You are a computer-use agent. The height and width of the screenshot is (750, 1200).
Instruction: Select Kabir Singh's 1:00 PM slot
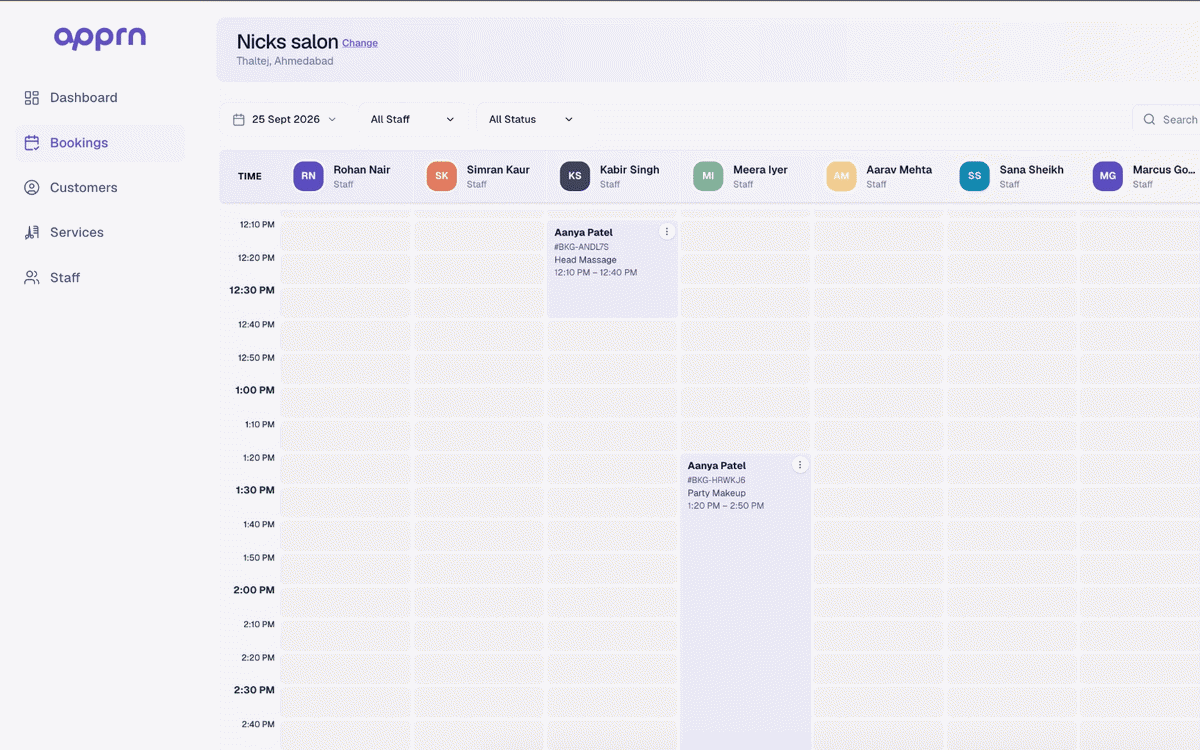(x=612, y=402)
